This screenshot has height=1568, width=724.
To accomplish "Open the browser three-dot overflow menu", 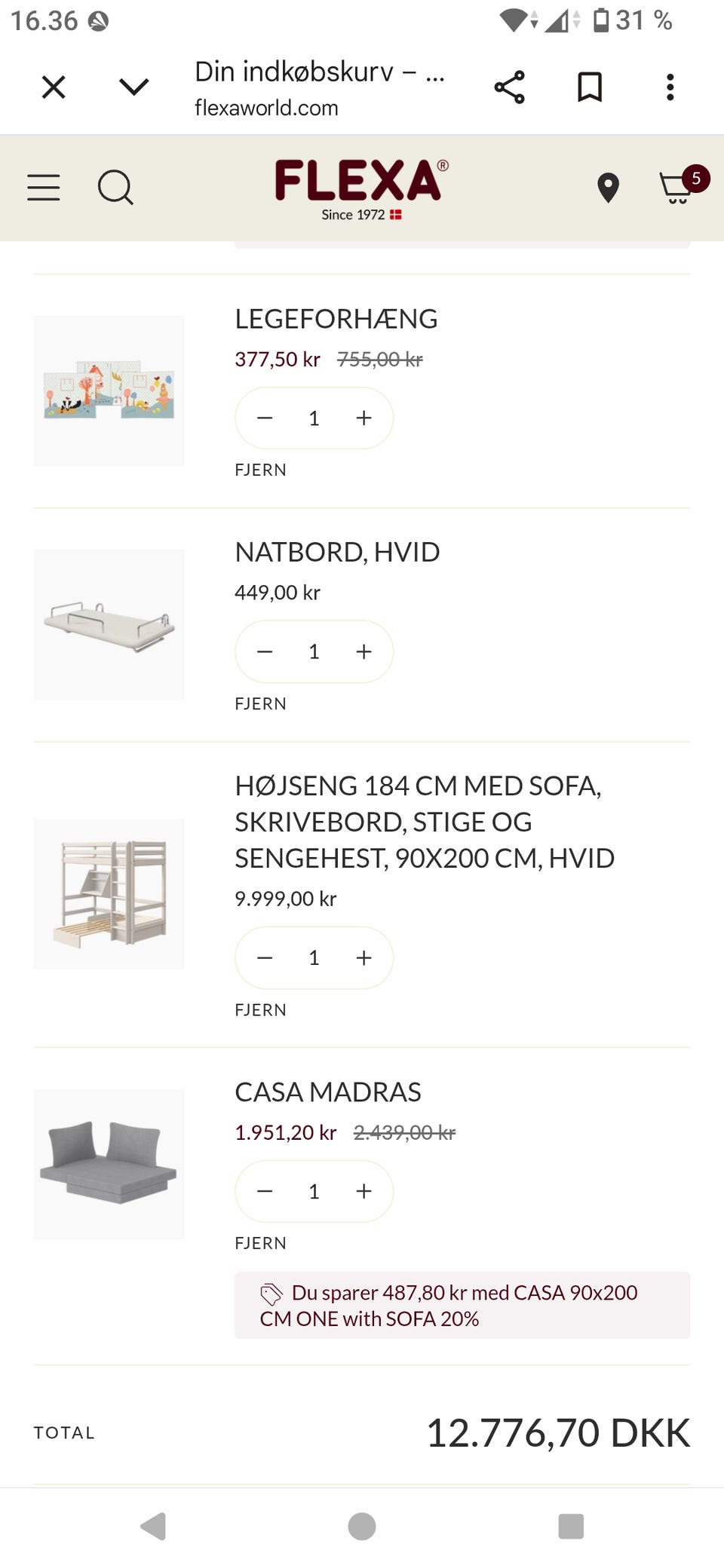I will (x=670, y=87).
